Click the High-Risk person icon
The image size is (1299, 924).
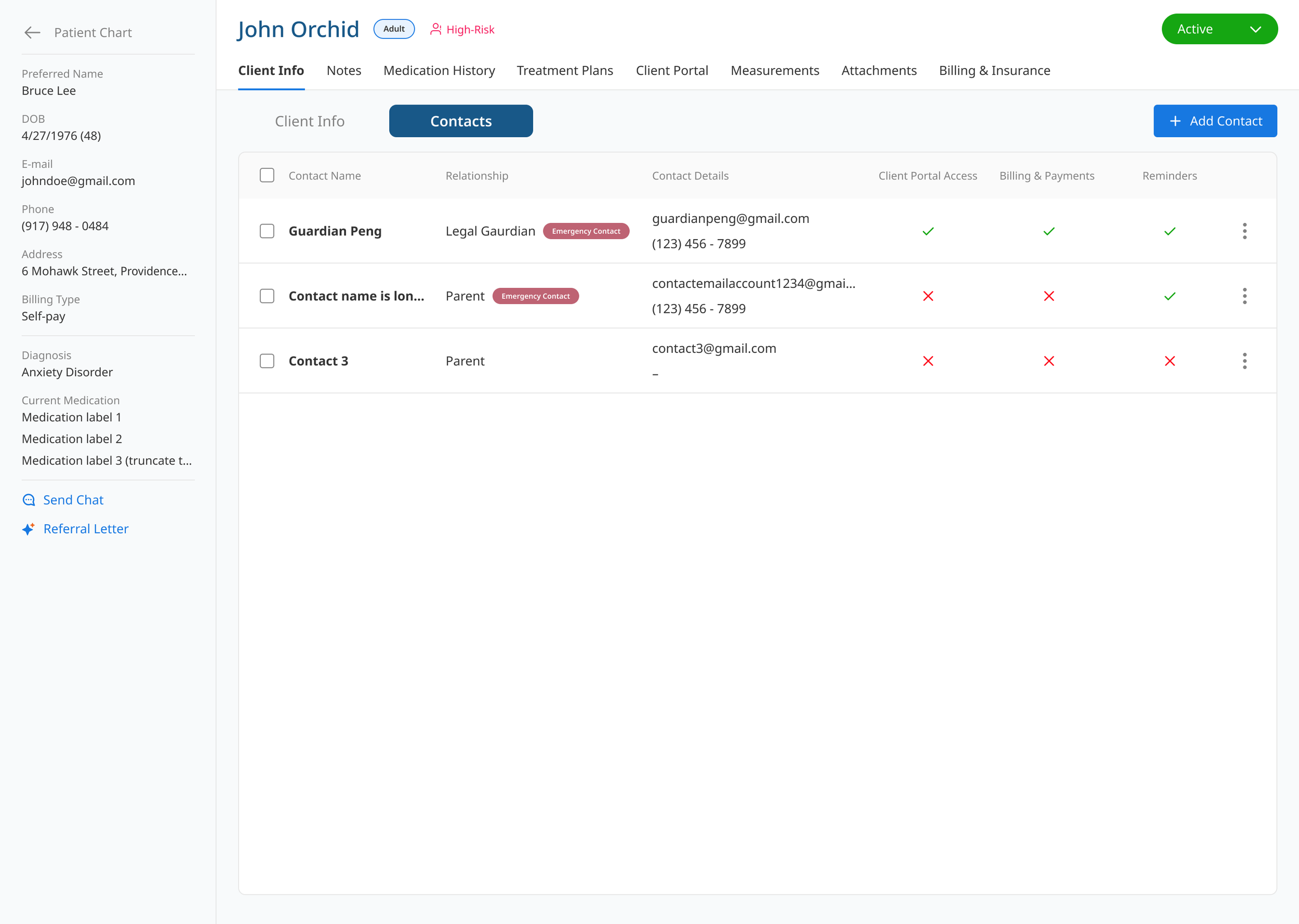435,29
